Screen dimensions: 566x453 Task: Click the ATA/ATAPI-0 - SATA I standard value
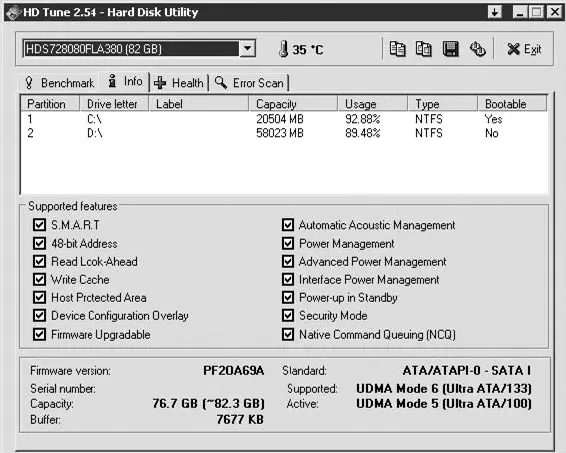(467, 371)
